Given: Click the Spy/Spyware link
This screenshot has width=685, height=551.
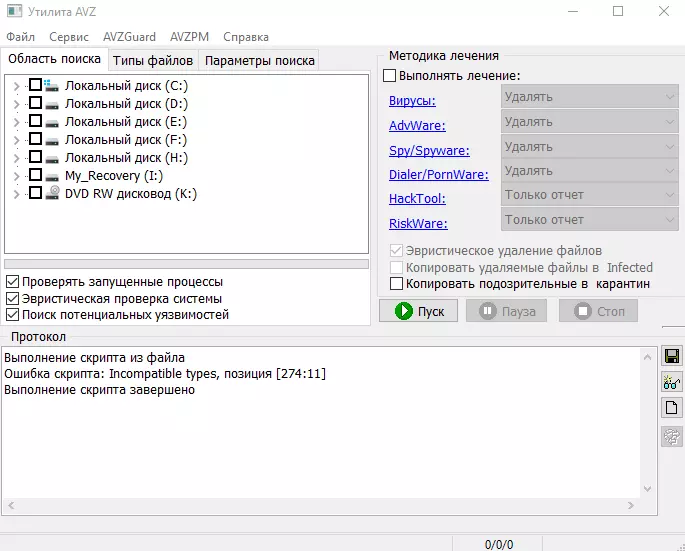Looking at the screenshot, I should click(429, 151).
